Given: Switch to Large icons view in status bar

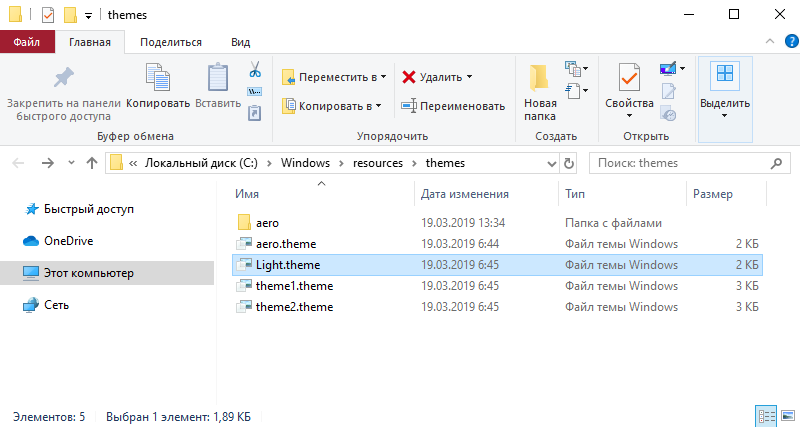Looking at the screenshot, I should coord(788,416).
